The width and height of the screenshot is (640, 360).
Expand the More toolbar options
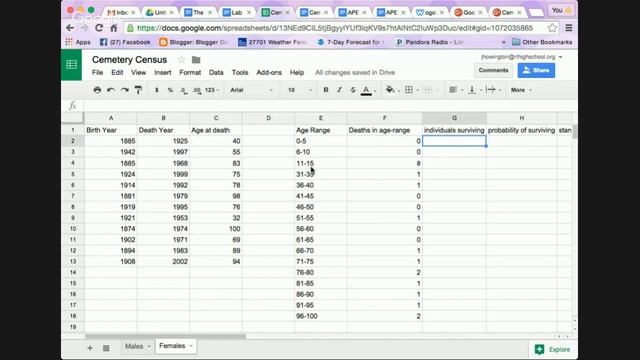pos(521,90)
